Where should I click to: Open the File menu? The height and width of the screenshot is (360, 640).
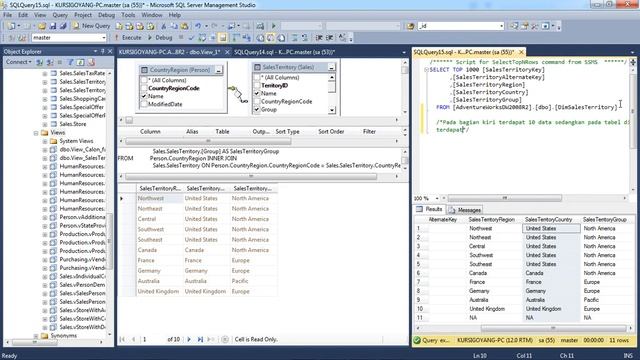pyautogui.click(x=7, y=15)
